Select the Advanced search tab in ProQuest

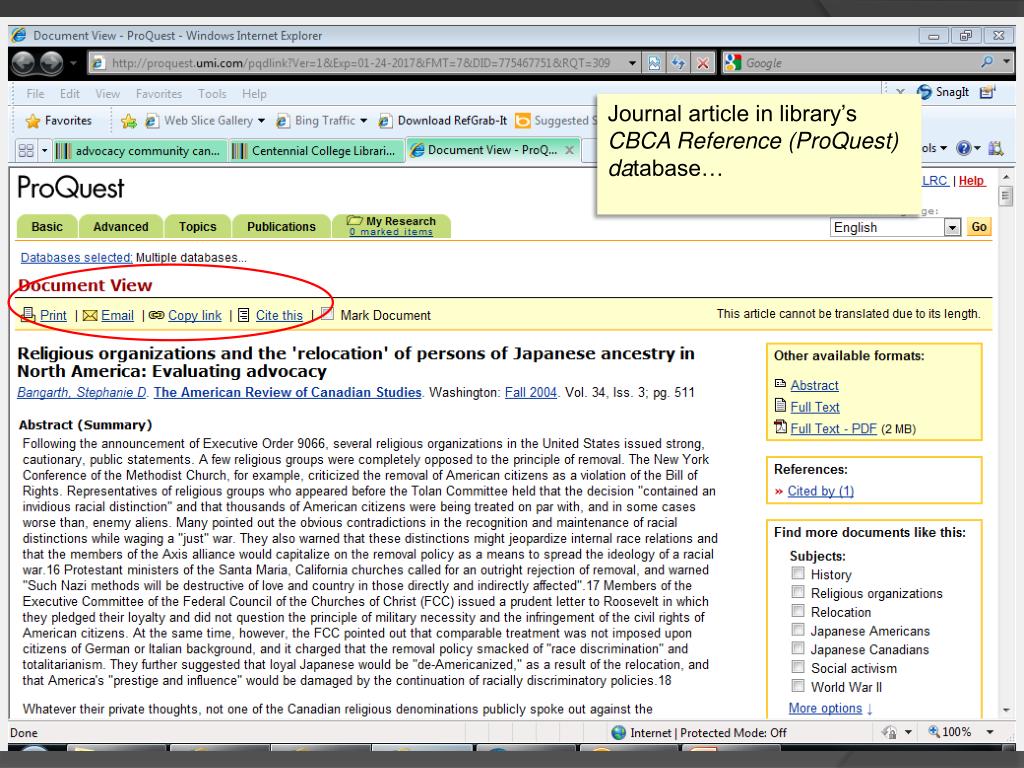coord(121,227)
